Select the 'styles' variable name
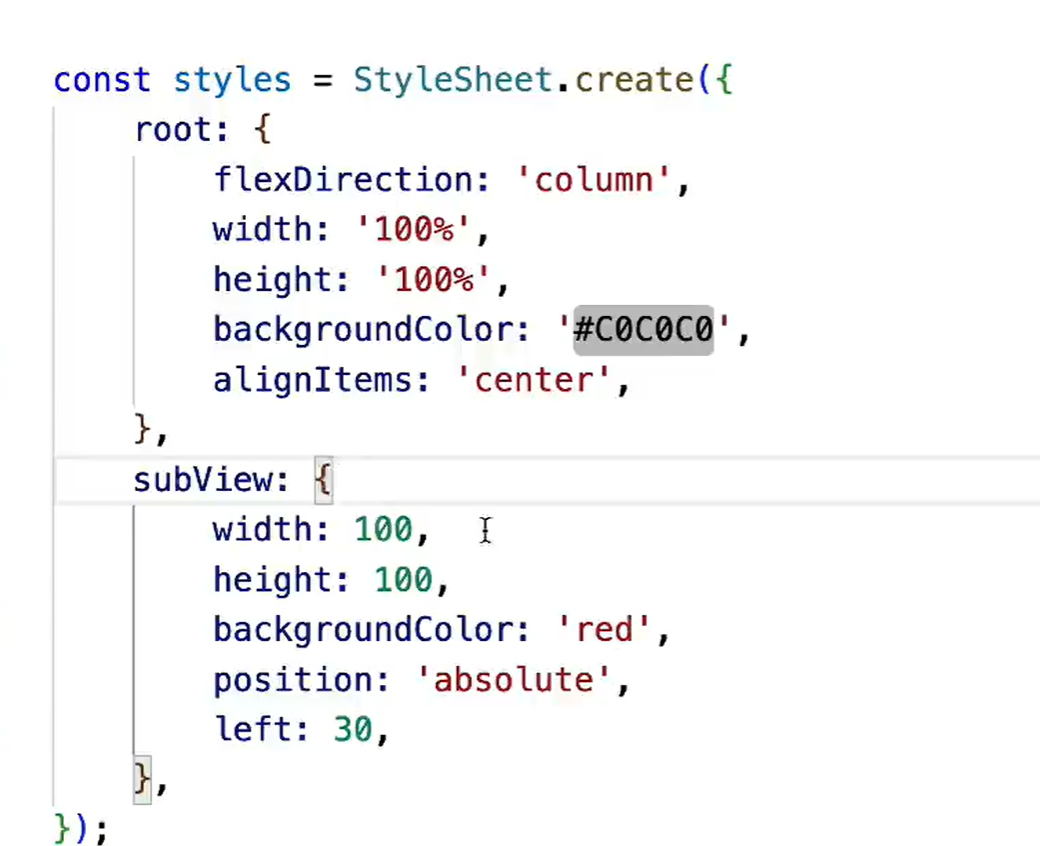The width and height of the screenshot is (1040, 846). (232, 82)
